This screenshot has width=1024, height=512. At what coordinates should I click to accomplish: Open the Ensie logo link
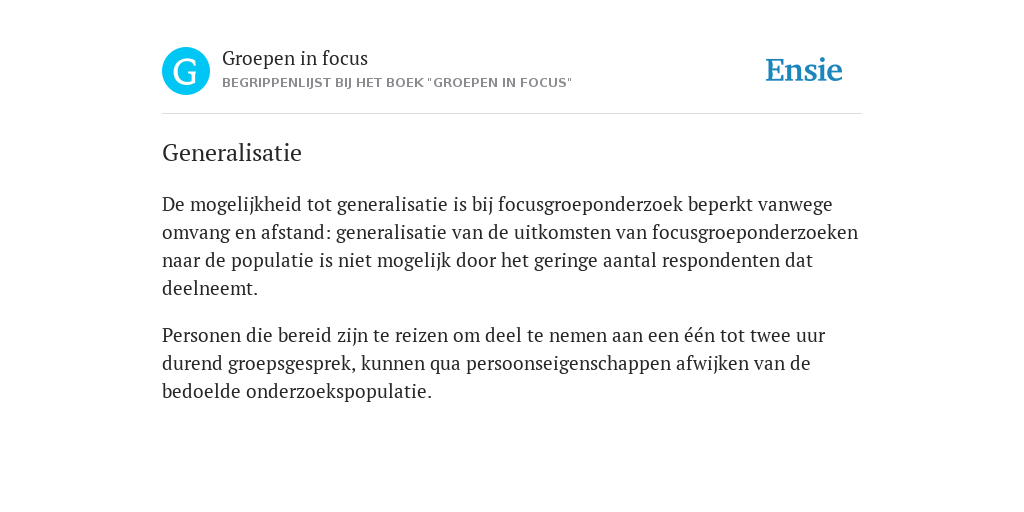(x=804, y=70)
